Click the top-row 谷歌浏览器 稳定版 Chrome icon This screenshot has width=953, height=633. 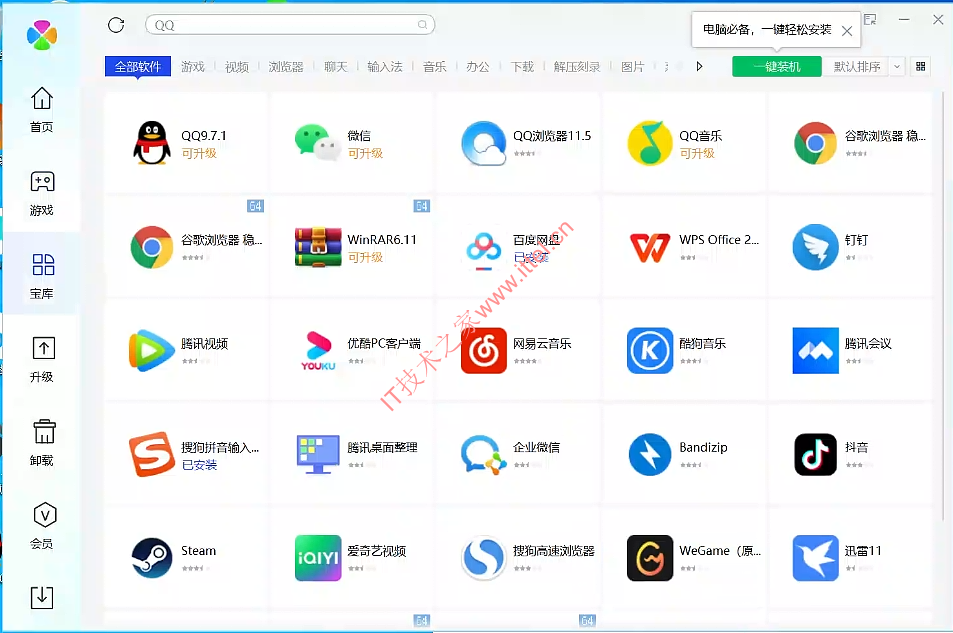coord(816,143)
